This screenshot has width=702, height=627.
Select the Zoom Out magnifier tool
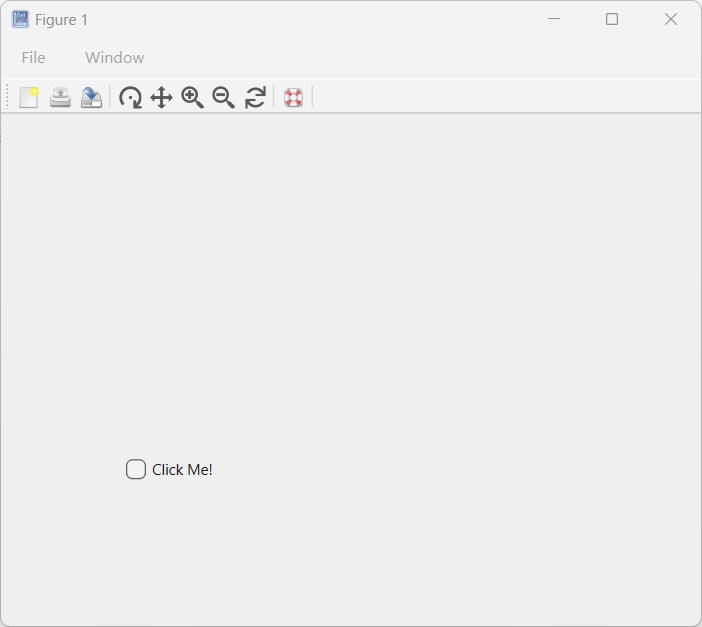[223, 97]
